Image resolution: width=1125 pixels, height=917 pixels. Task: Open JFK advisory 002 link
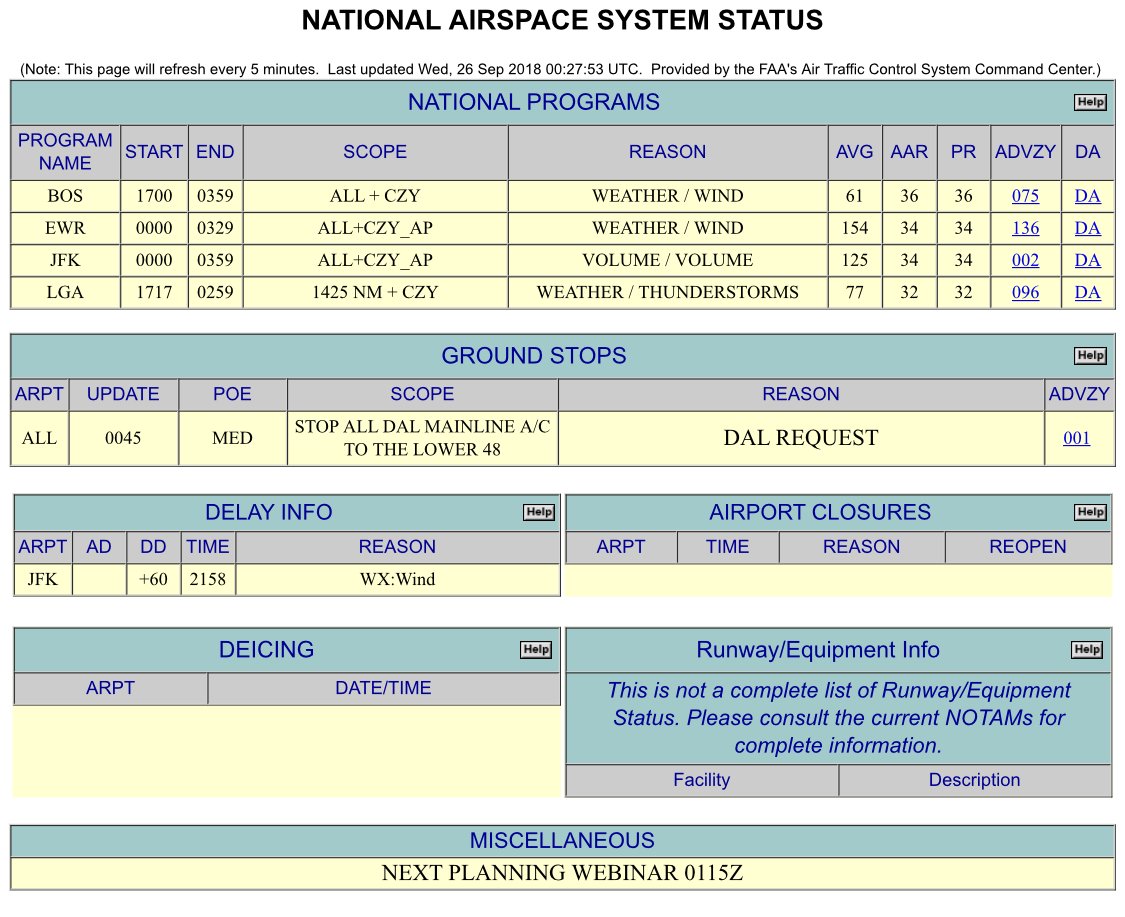(x=1025, y=260)
